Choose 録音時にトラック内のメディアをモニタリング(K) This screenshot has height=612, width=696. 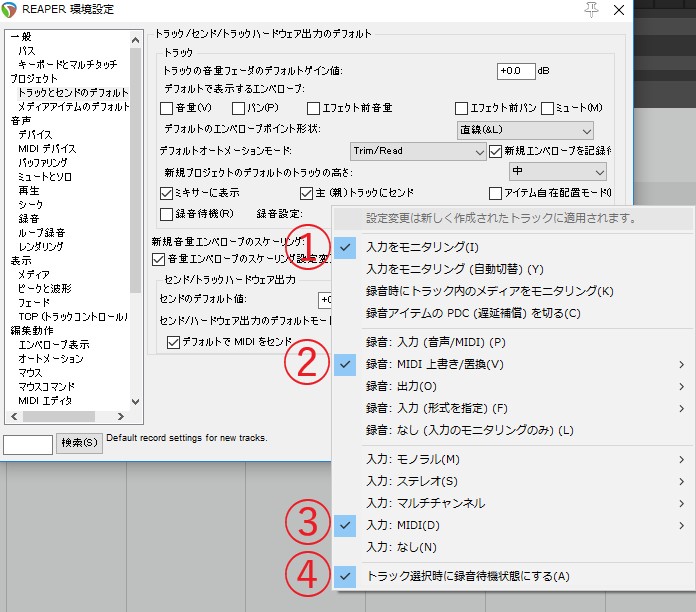pyautogui.click(x=514, y=291)
